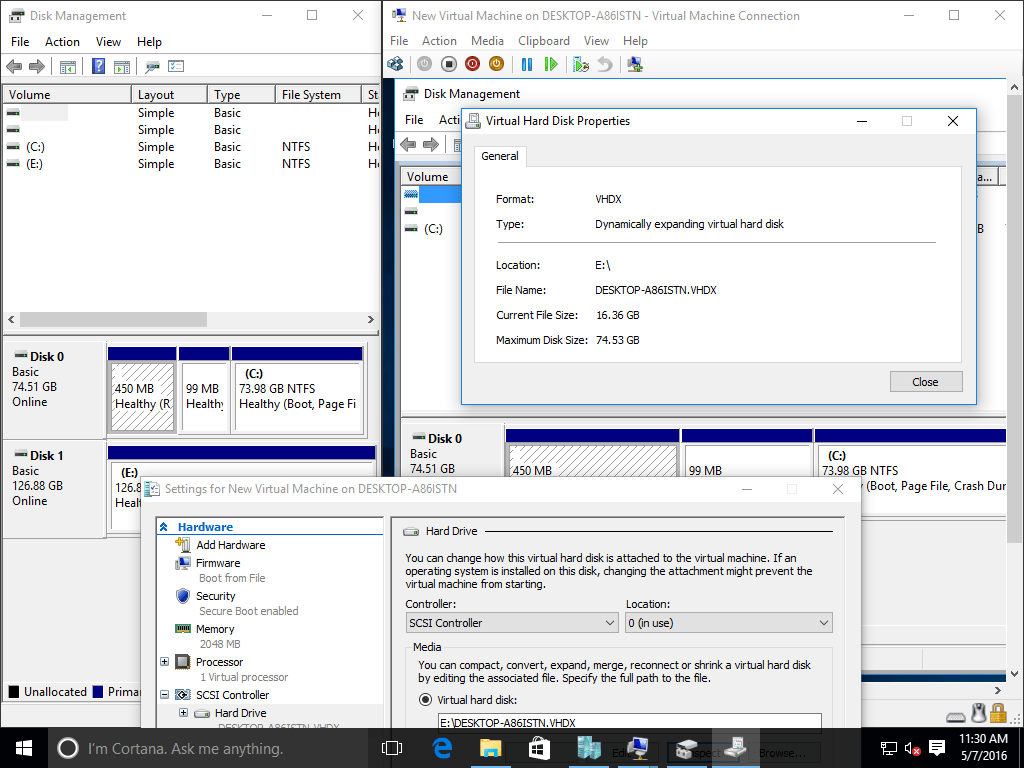Click the Show/Hide Action Pane icon in host Disk Management

coord(121,66)
